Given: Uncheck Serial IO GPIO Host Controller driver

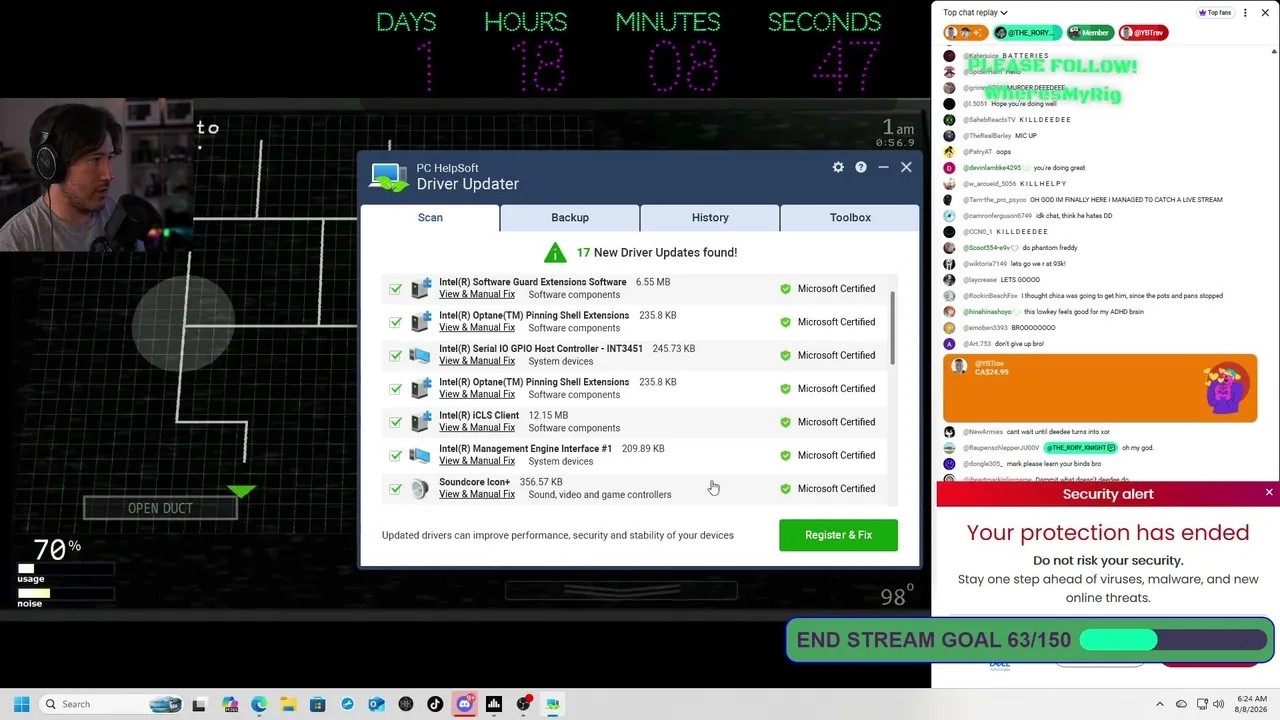Looking at the screenshot, I should 396,355.
